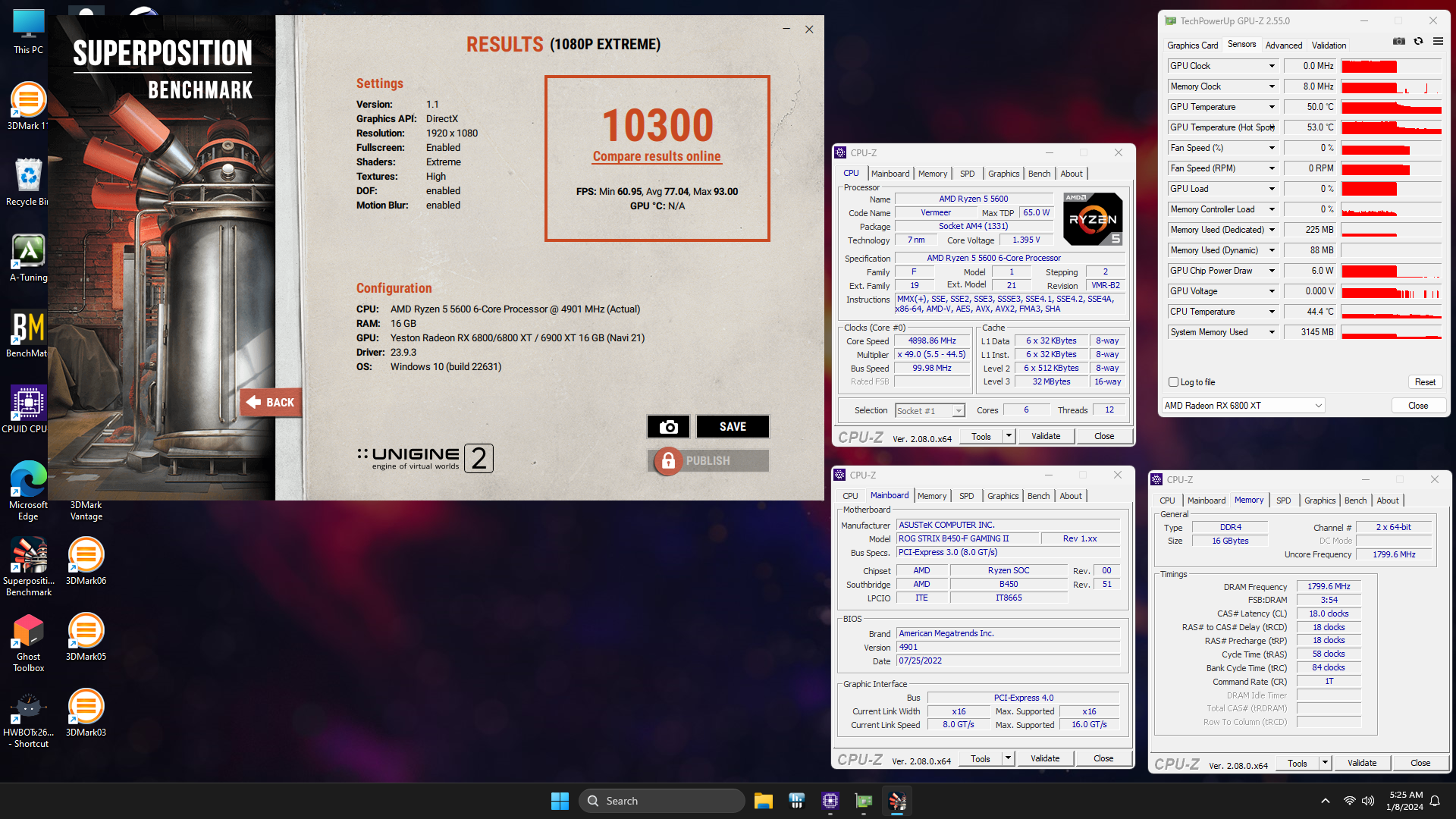Launch A-Tuning desktop shortcut
The height and width of the screenshot is (819, 1456).
28,258
